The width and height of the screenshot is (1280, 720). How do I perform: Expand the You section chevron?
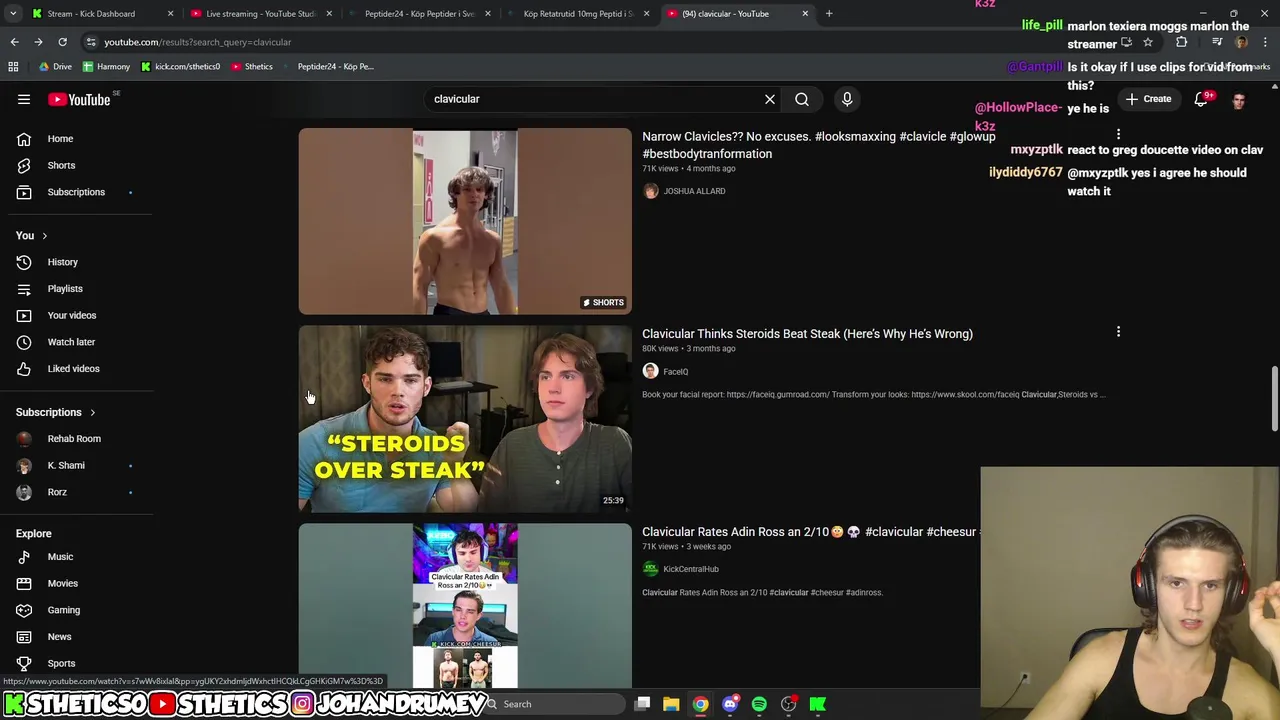44,236
